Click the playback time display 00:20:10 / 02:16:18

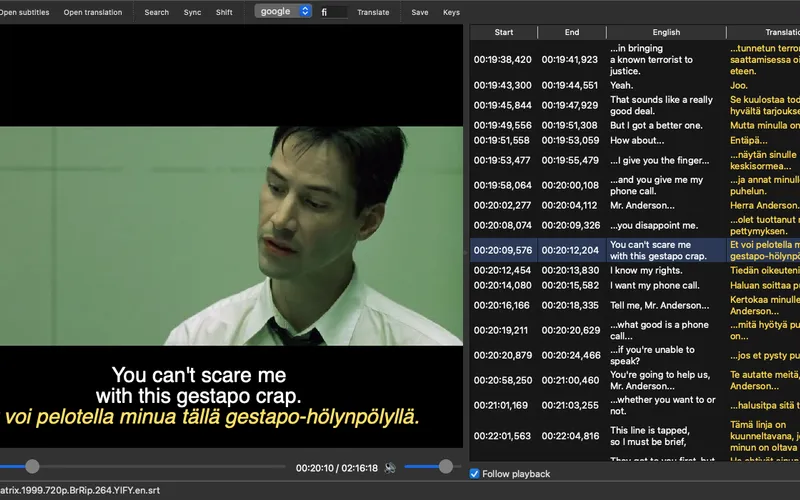(x=337, y=468)
